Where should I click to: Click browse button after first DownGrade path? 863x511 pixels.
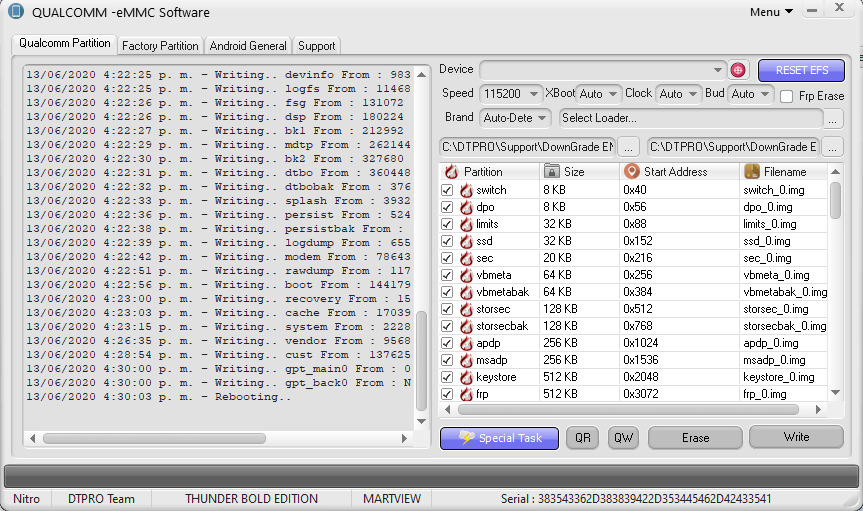pyautogui.click(x=628, y=147)
